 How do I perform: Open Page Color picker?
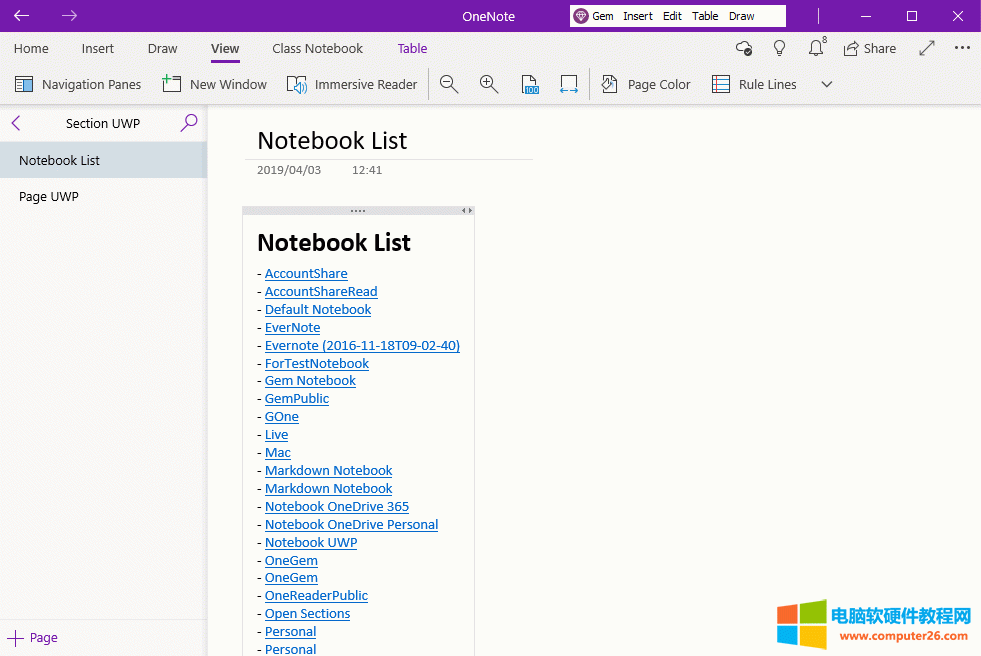click(646, 85)
